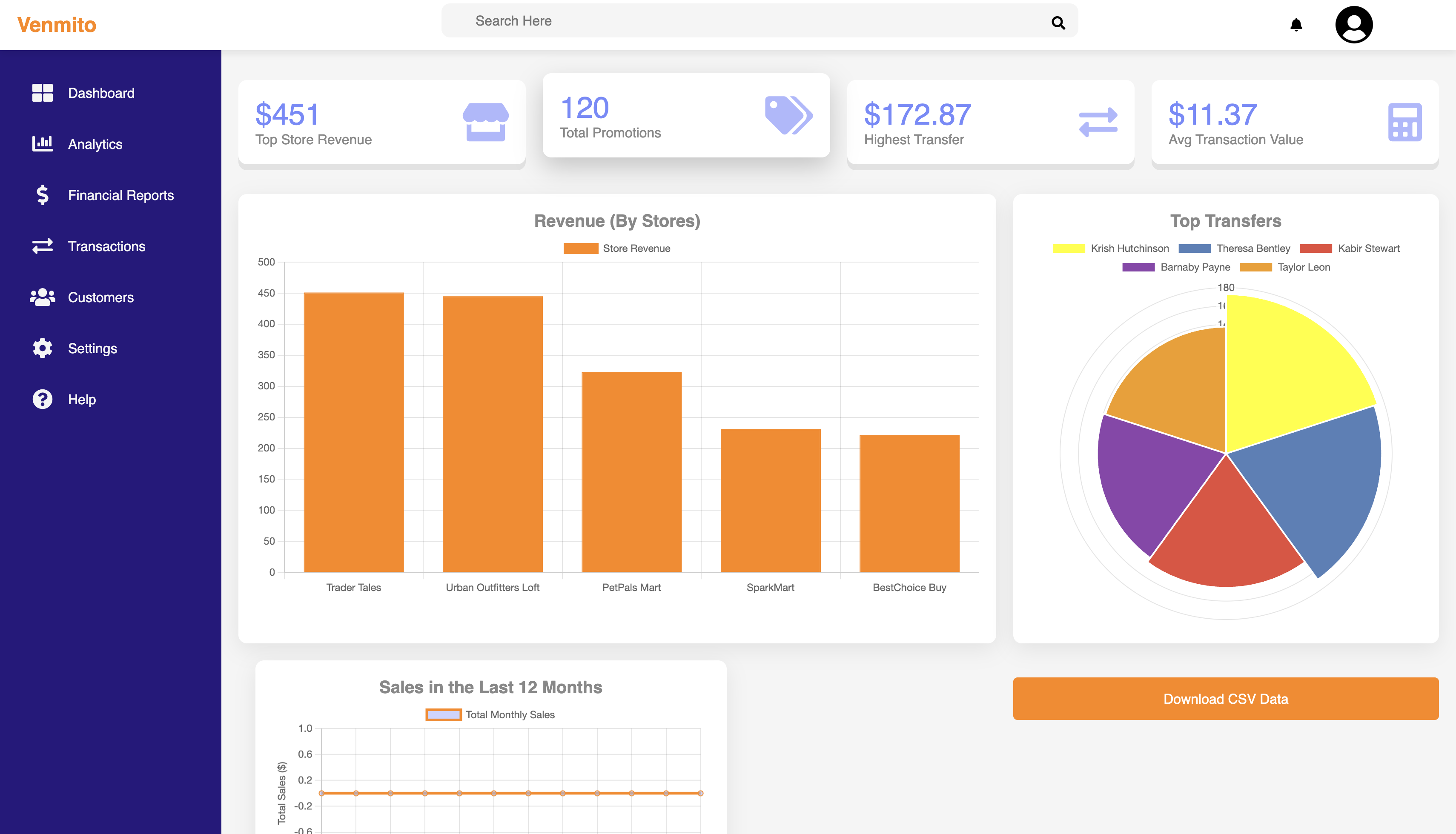Click the Venmito logo
This screenshot has height=834, width=1456.
point(57,25)
